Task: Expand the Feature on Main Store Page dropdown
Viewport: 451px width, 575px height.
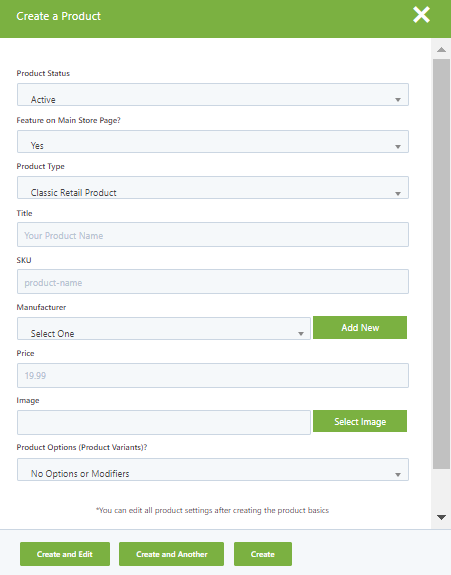Action: pyautogui.click(x=213, y=142)
